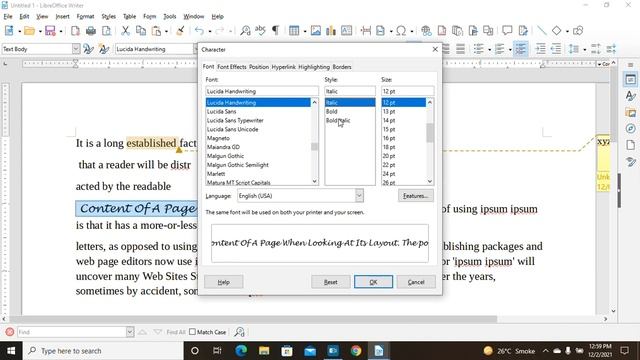Click the Basic Shapes diamond icon
The image size is (640, 360).
[556, 31]
